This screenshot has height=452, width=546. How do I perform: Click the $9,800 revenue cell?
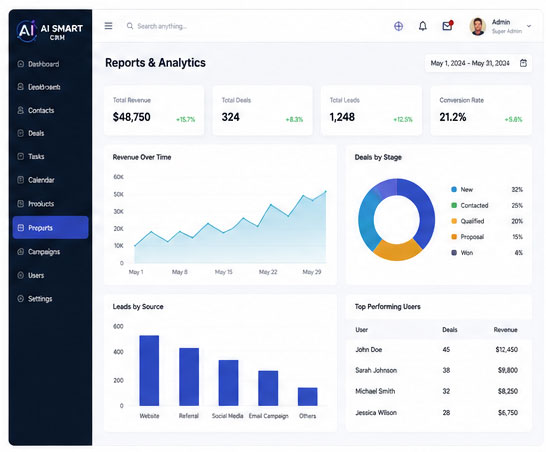pyautogui.click(x=508, y=370)
